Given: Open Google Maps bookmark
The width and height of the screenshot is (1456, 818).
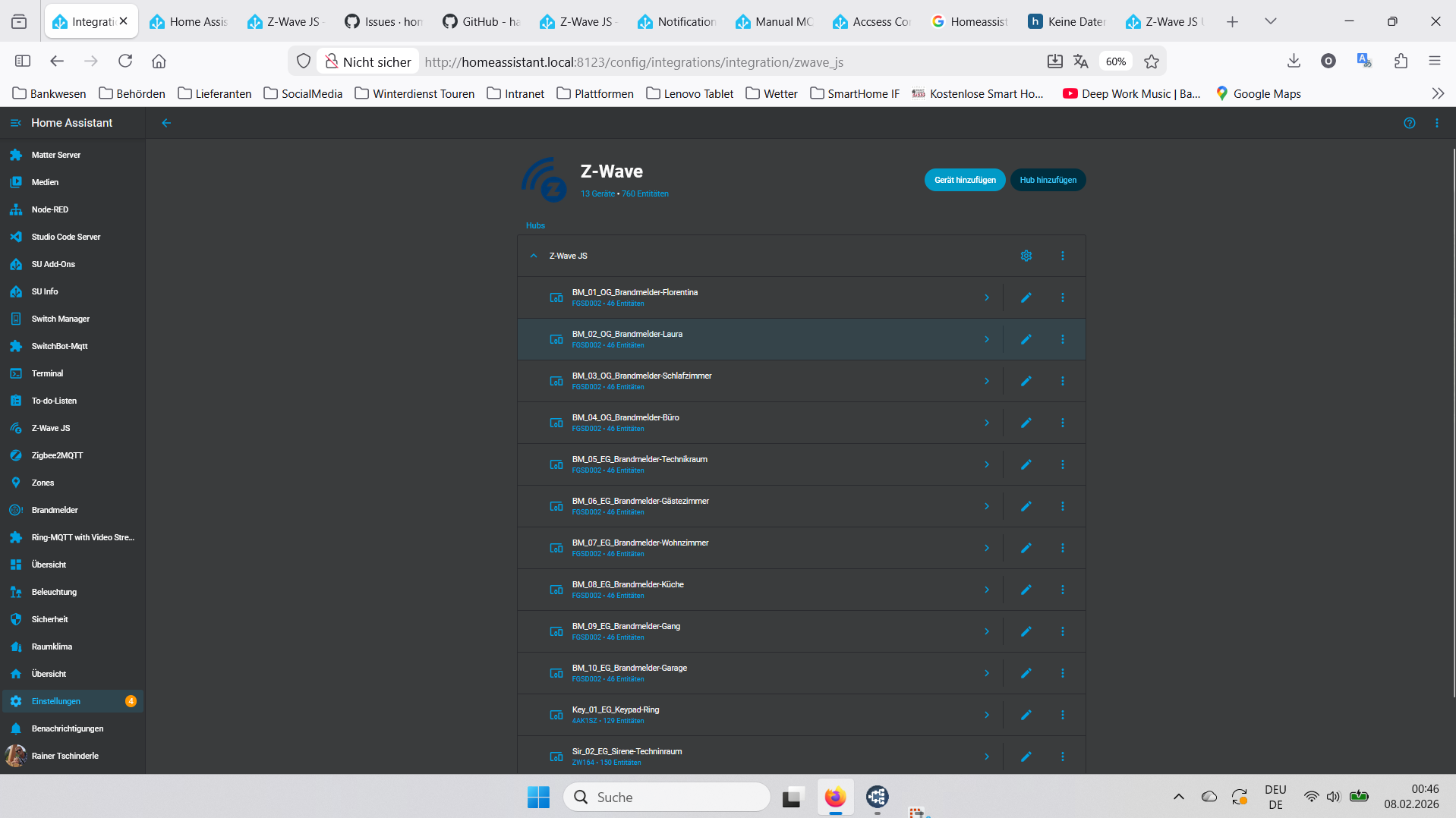Looking at the screenshot, I should [1258, 93].
